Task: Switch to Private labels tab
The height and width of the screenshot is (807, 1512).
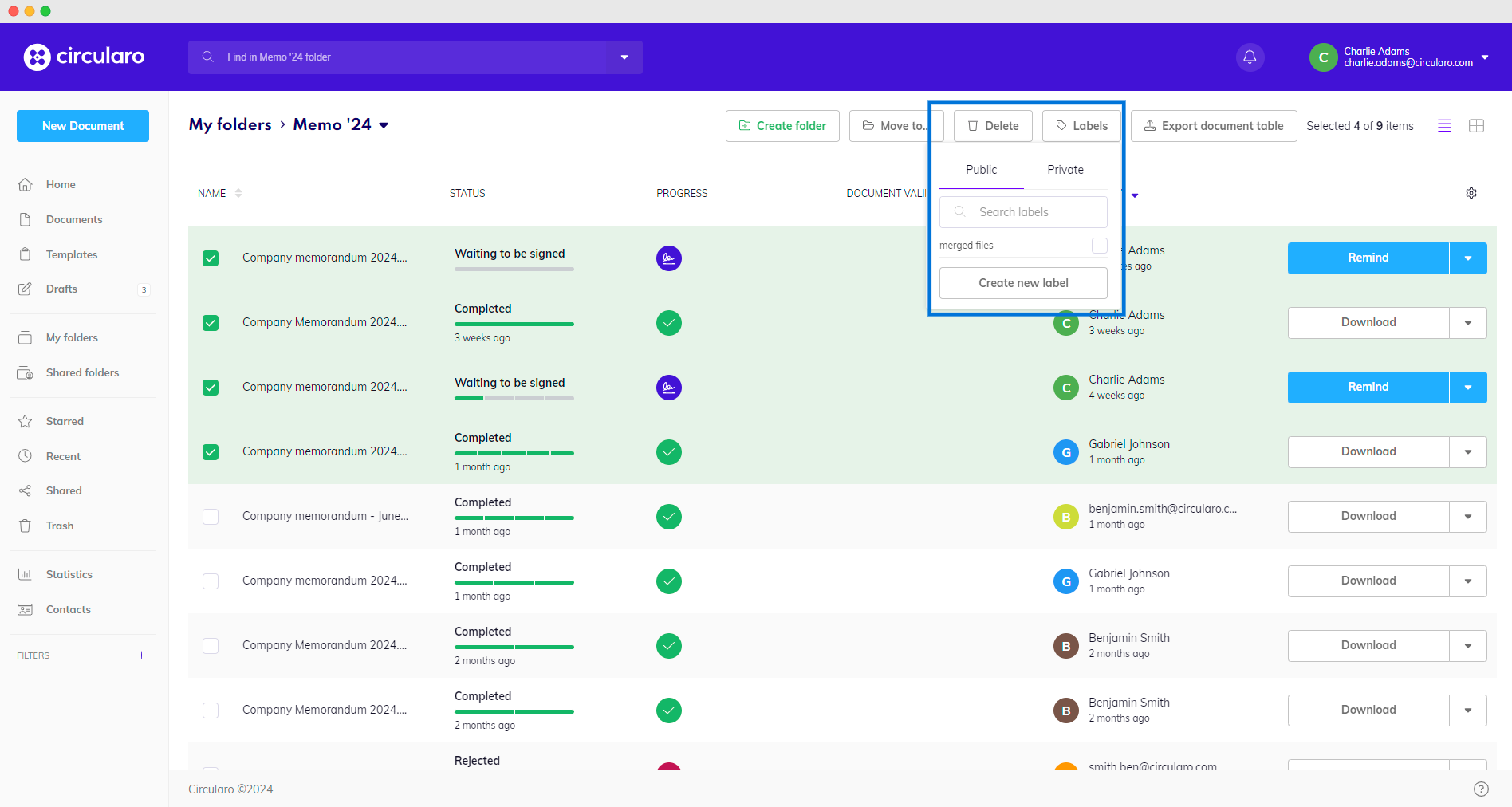Action: [1065, 170]
